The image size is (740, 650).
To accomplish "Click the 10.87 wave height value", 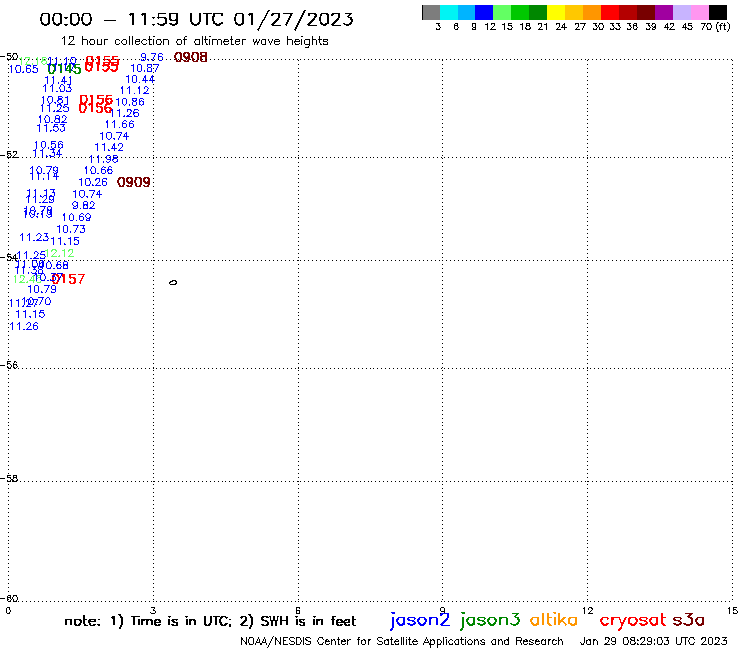I will click(145, 68).
